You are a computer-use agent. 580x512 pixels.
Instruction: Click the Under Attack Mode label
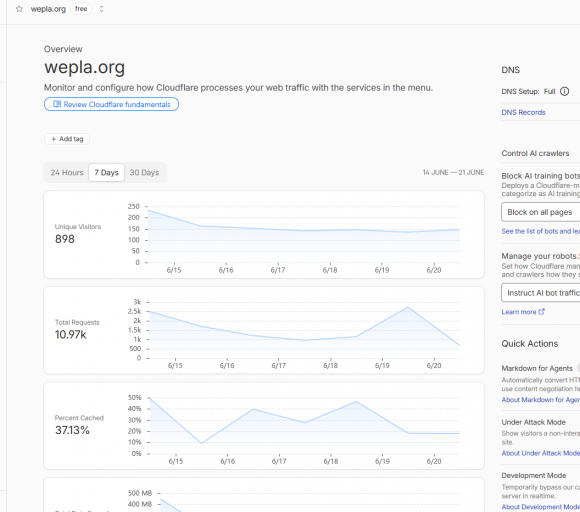pyautogui.click(x=533, y=422)
